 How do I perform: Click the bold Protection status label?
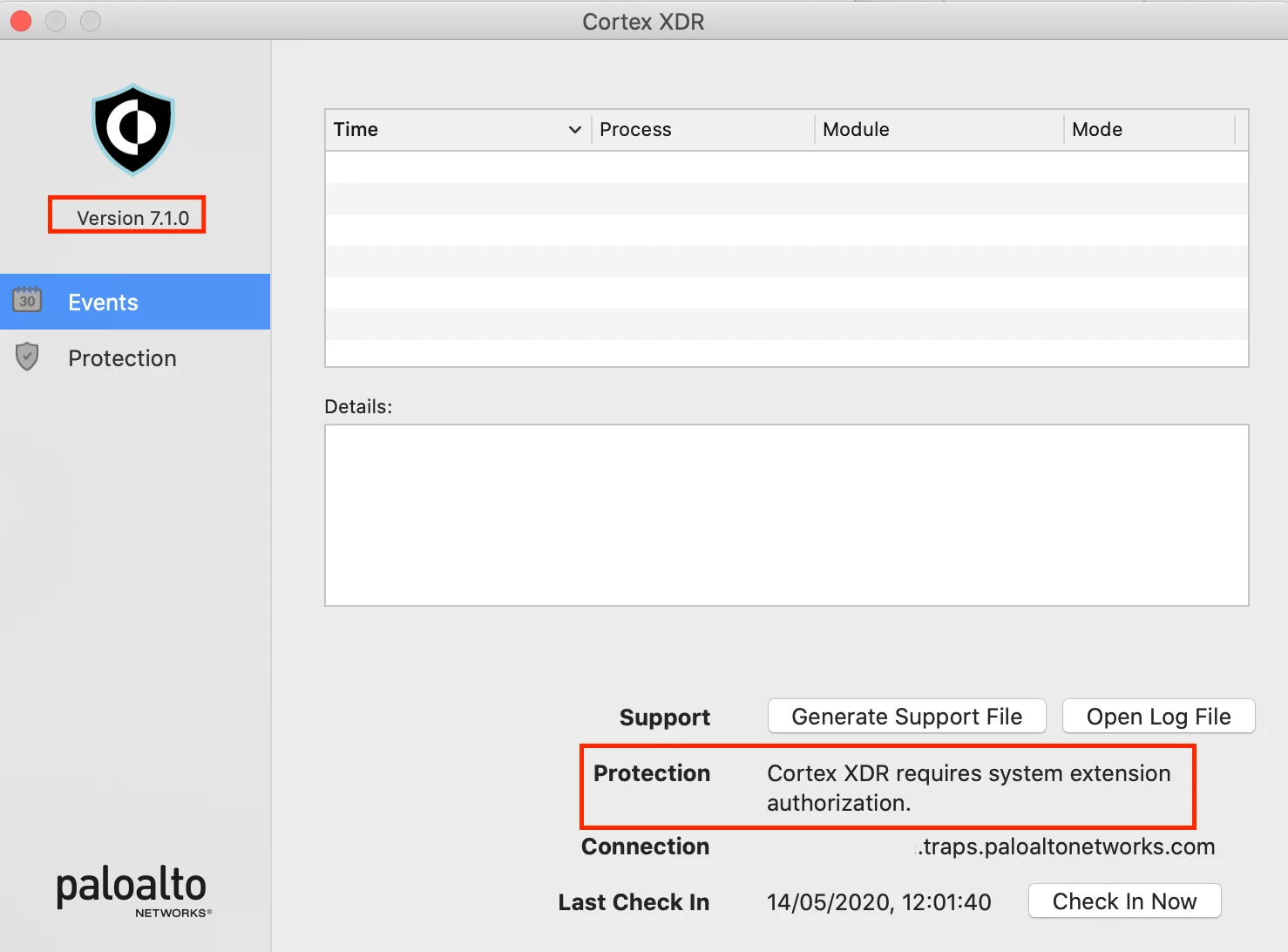pos(652,773)
